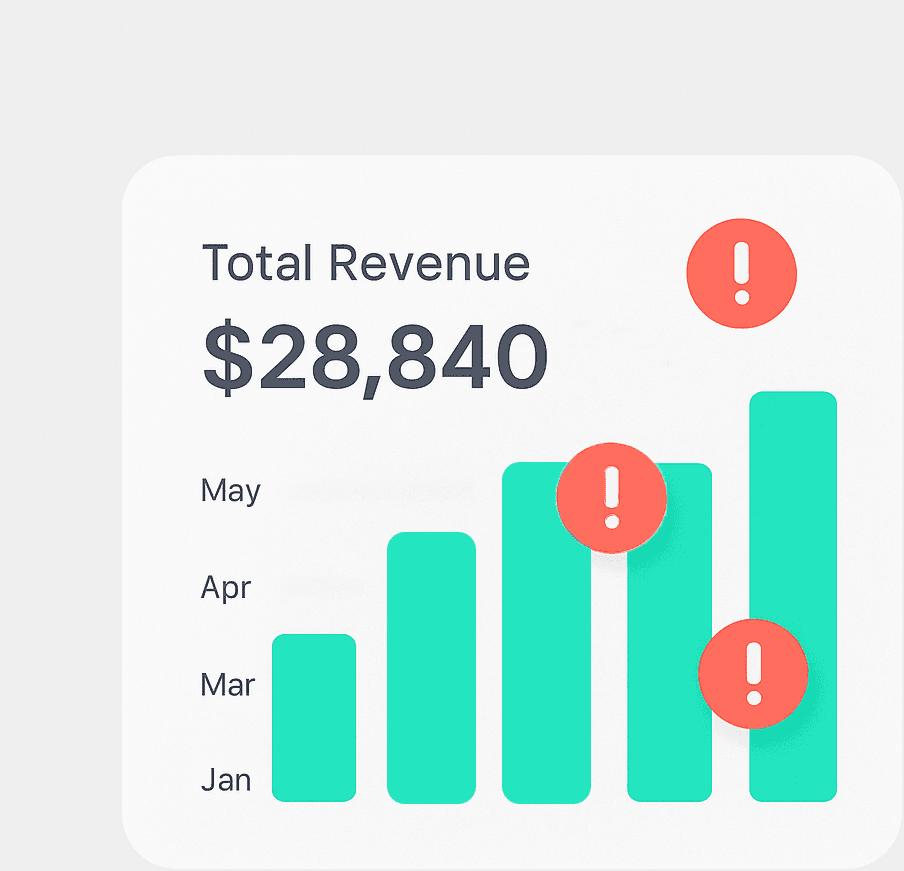This screenshot has height=871, width=904.
Task: Click the alert icon overlapping the tallest bar
Action: click(x=753, y=674)
